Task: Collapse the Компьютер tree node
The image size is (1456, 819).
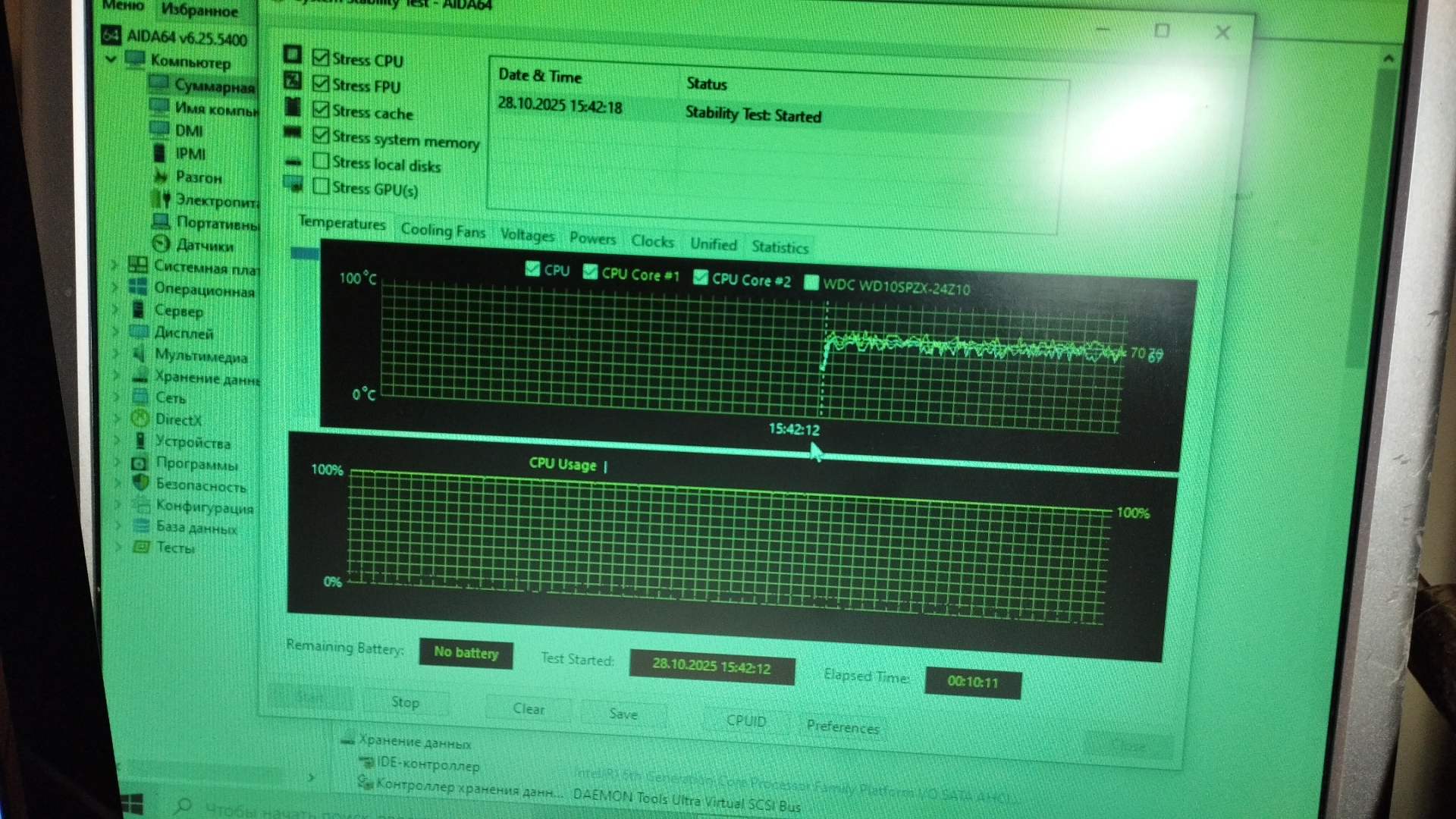Action: (111, 58)
